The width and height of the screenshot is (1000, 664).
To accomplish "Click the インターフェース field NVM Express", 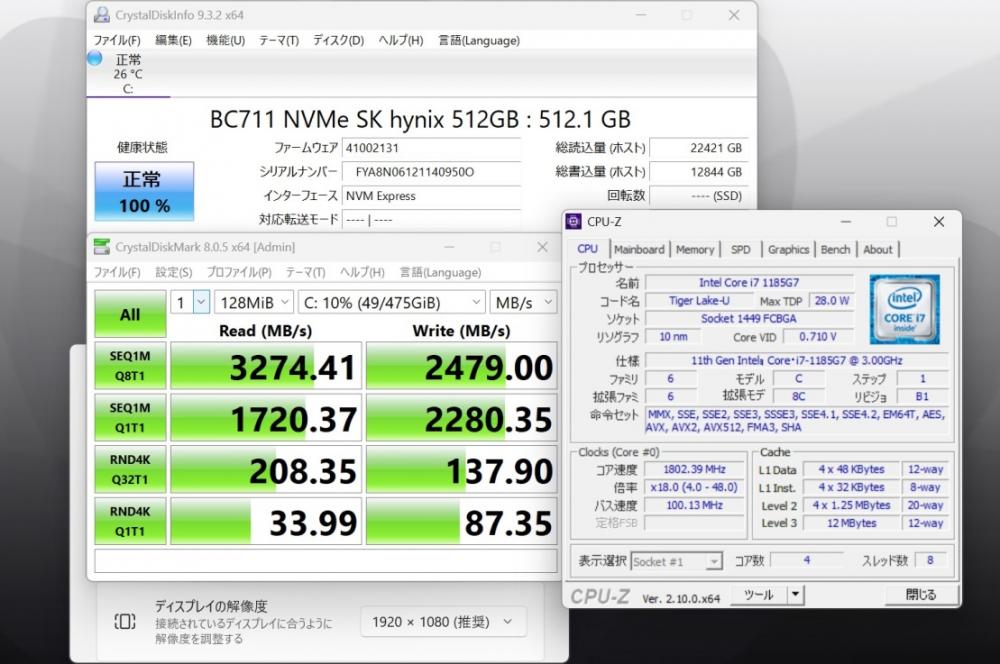I will click(431, 196).
